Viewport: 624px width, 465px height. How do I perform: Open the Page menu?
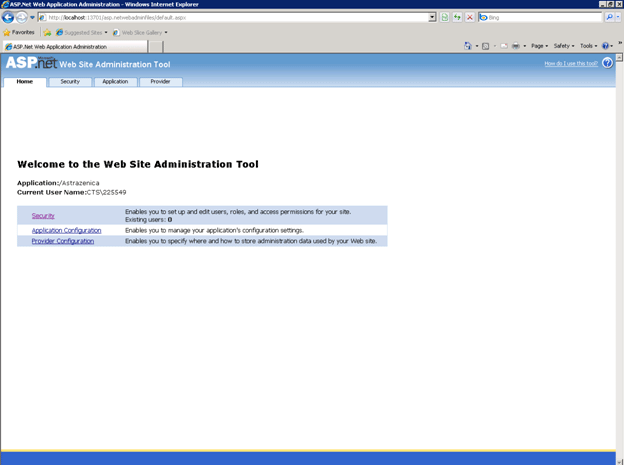point(539,46)
